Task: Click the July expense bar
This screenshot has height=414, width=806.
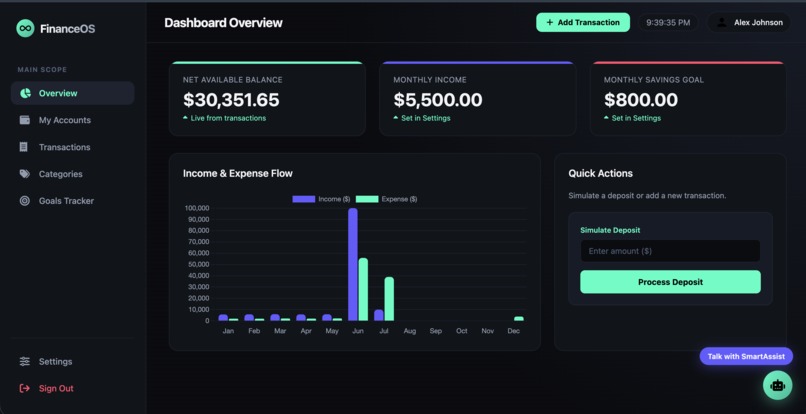Action: [x=389, y=299]
